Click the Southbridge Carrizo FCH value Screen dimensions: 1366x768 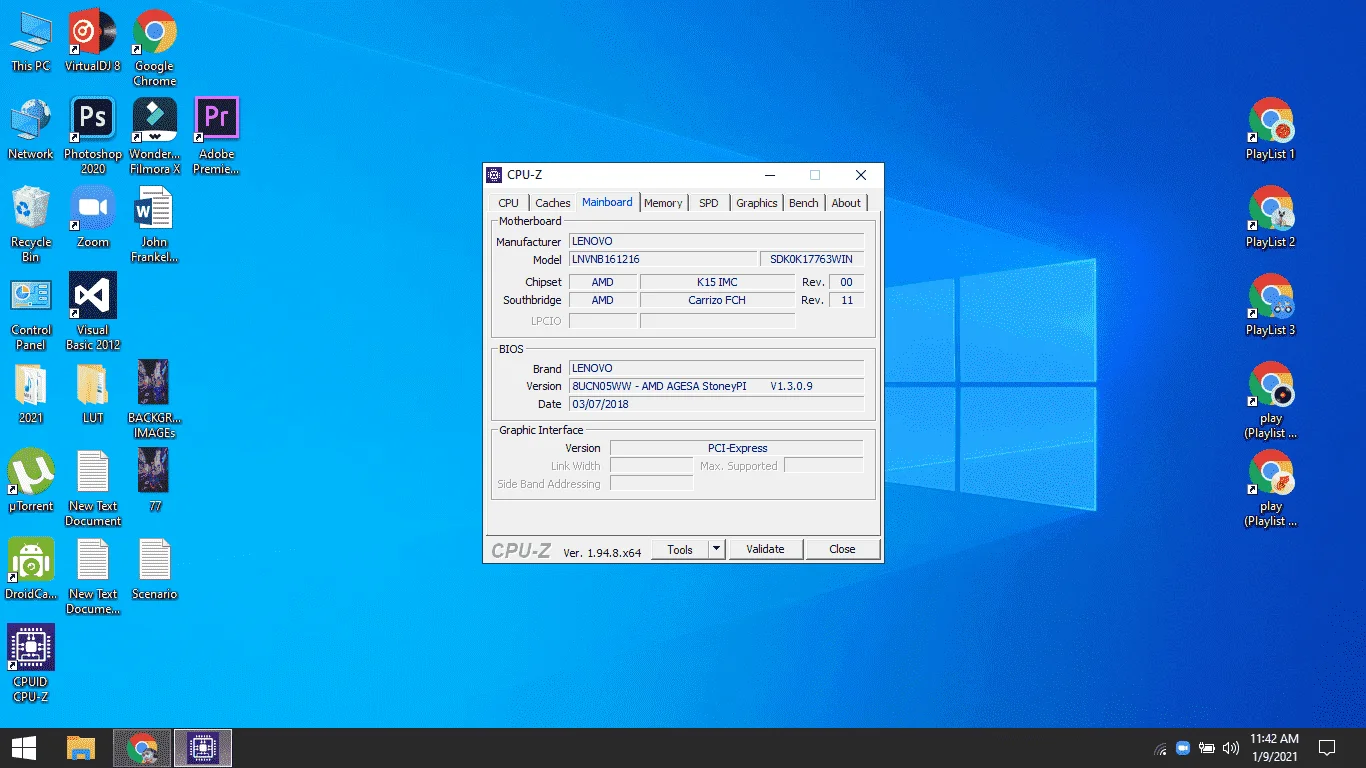[717, 300]
